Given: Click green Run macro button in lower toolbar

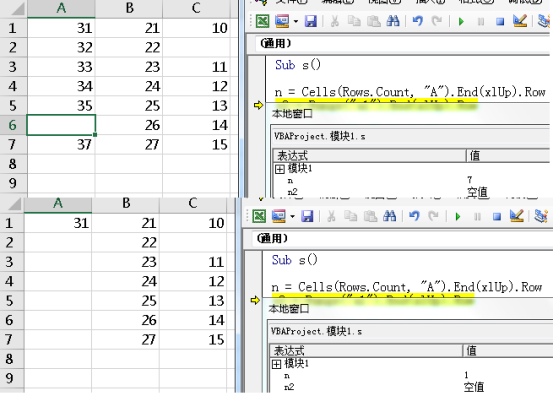Looking at the screenshot, I should (x=458, y=217).
